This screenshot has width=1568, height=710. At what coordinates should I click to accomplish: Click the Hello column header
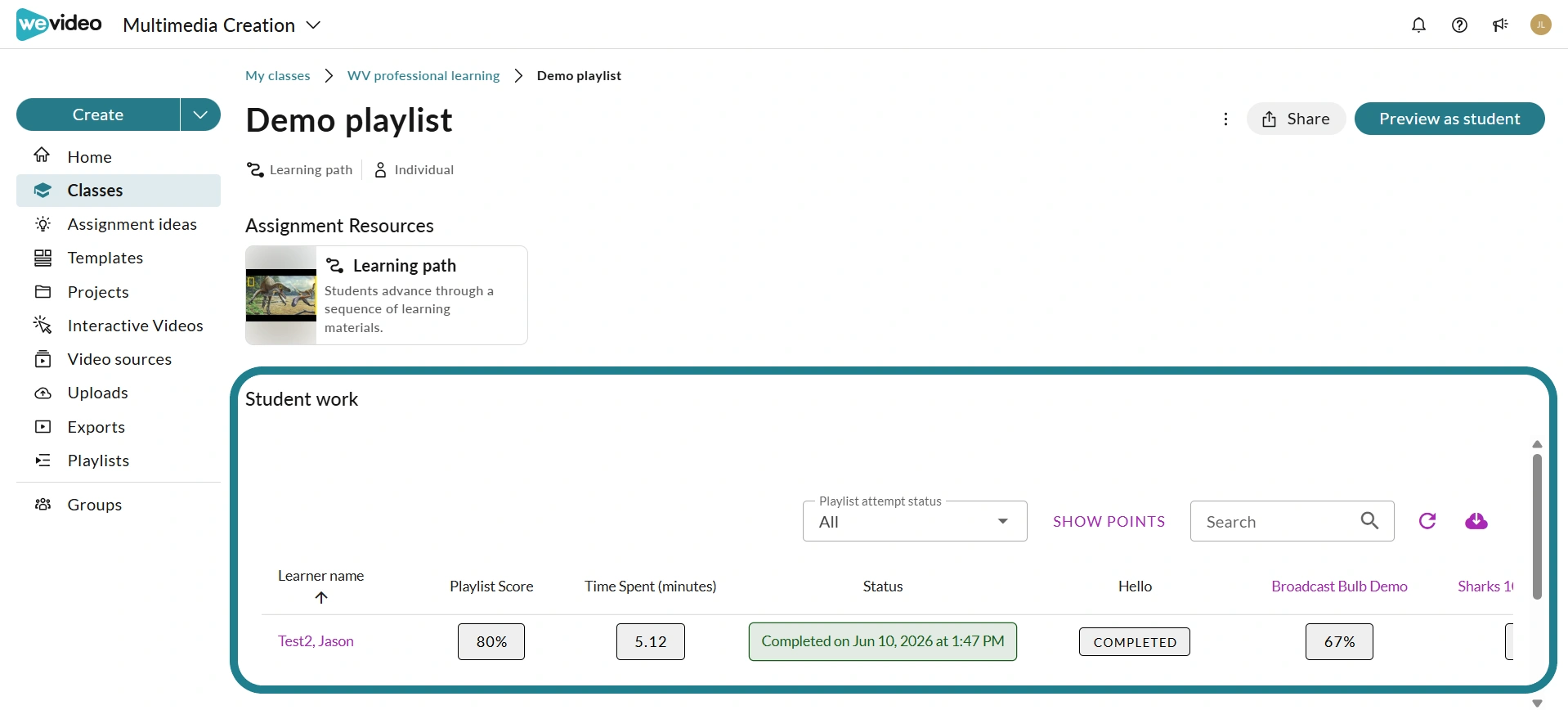pyautogui.click(x=1135, y=586)
